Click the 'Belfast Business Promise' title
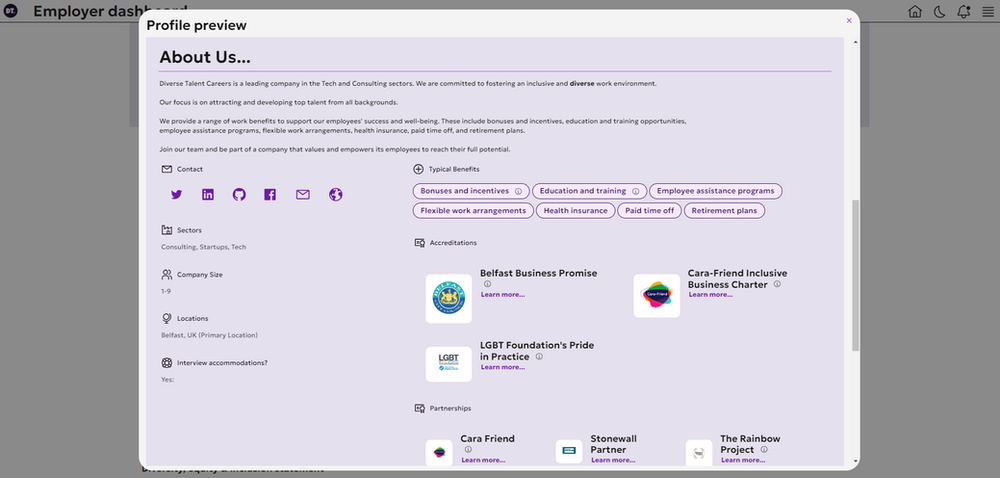Screen dimensions: 1000x478 pyautogui.click(x=539, y=273)
